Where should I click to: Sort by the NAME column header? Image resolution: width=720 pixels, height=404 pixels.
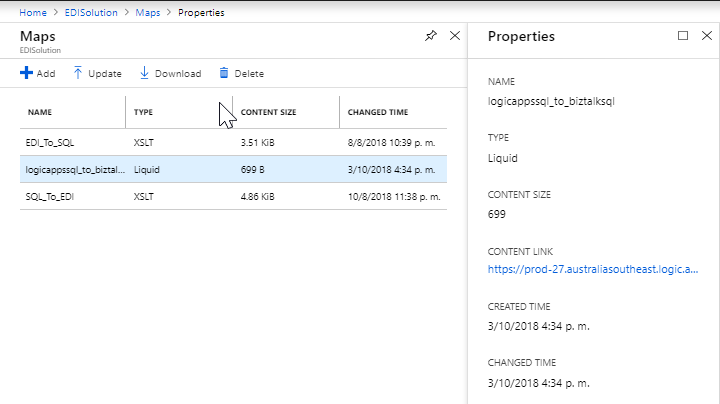[x=40, y=112]
